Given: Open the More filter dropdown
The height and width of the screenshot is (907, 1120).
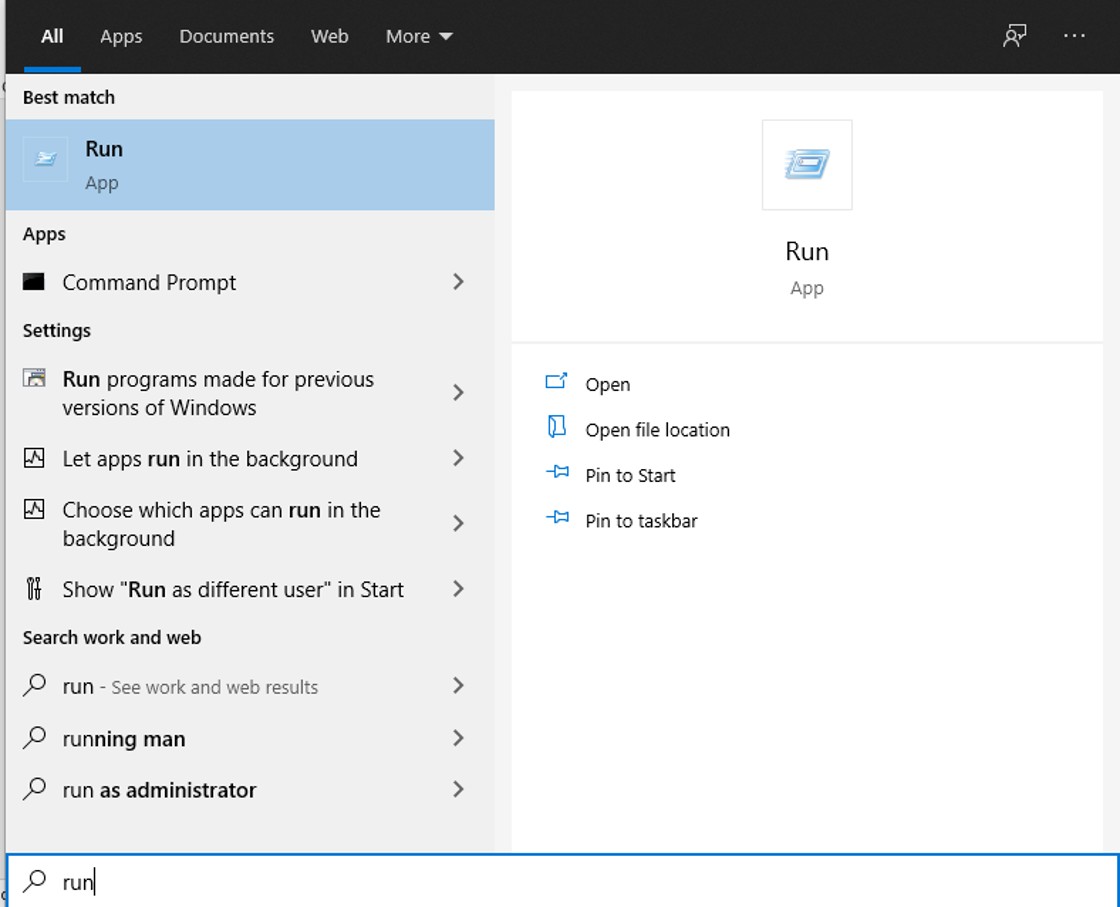Looking at the screenshot, I should [419, 36].
